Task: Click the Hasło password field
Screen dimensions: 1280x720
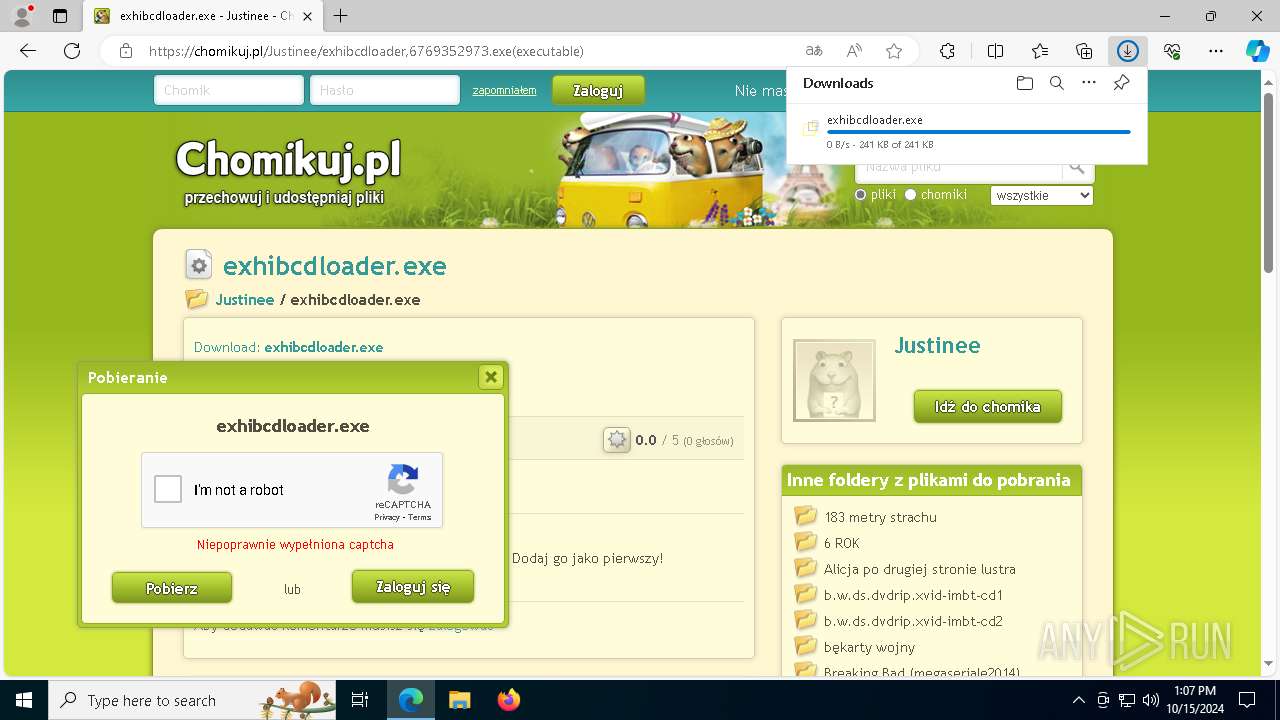Action: (385, 90)
